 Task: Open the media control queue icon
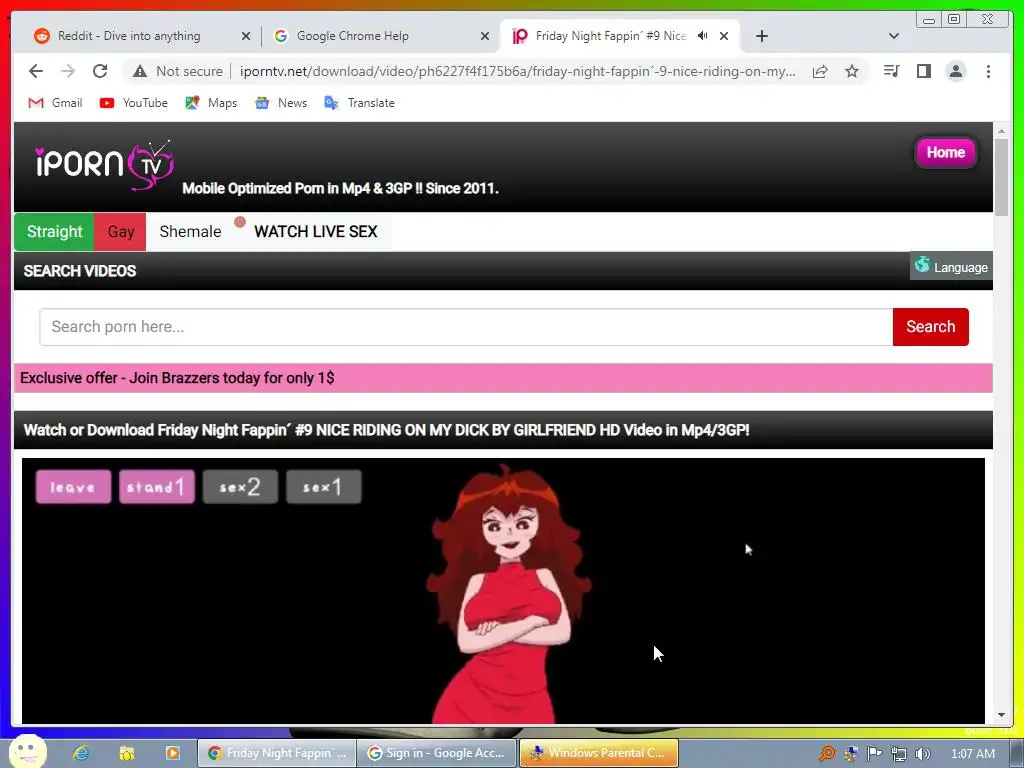pos(891,71)
